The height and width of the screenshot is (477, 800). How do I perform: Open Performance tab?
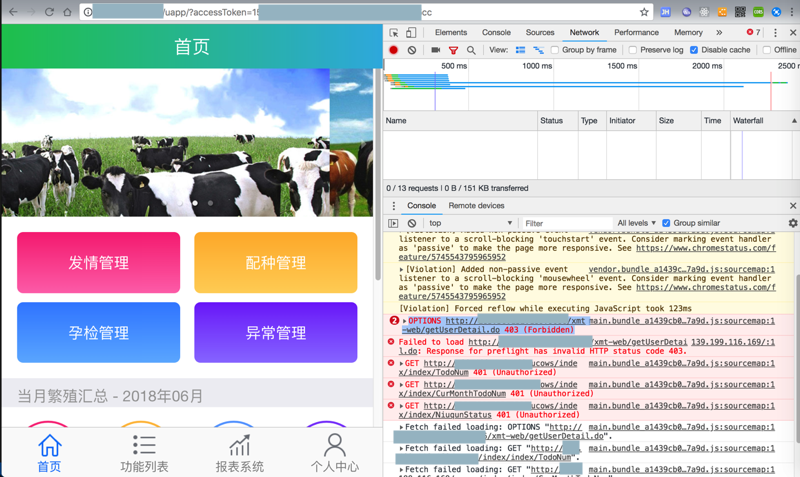[x=636, y=33]
